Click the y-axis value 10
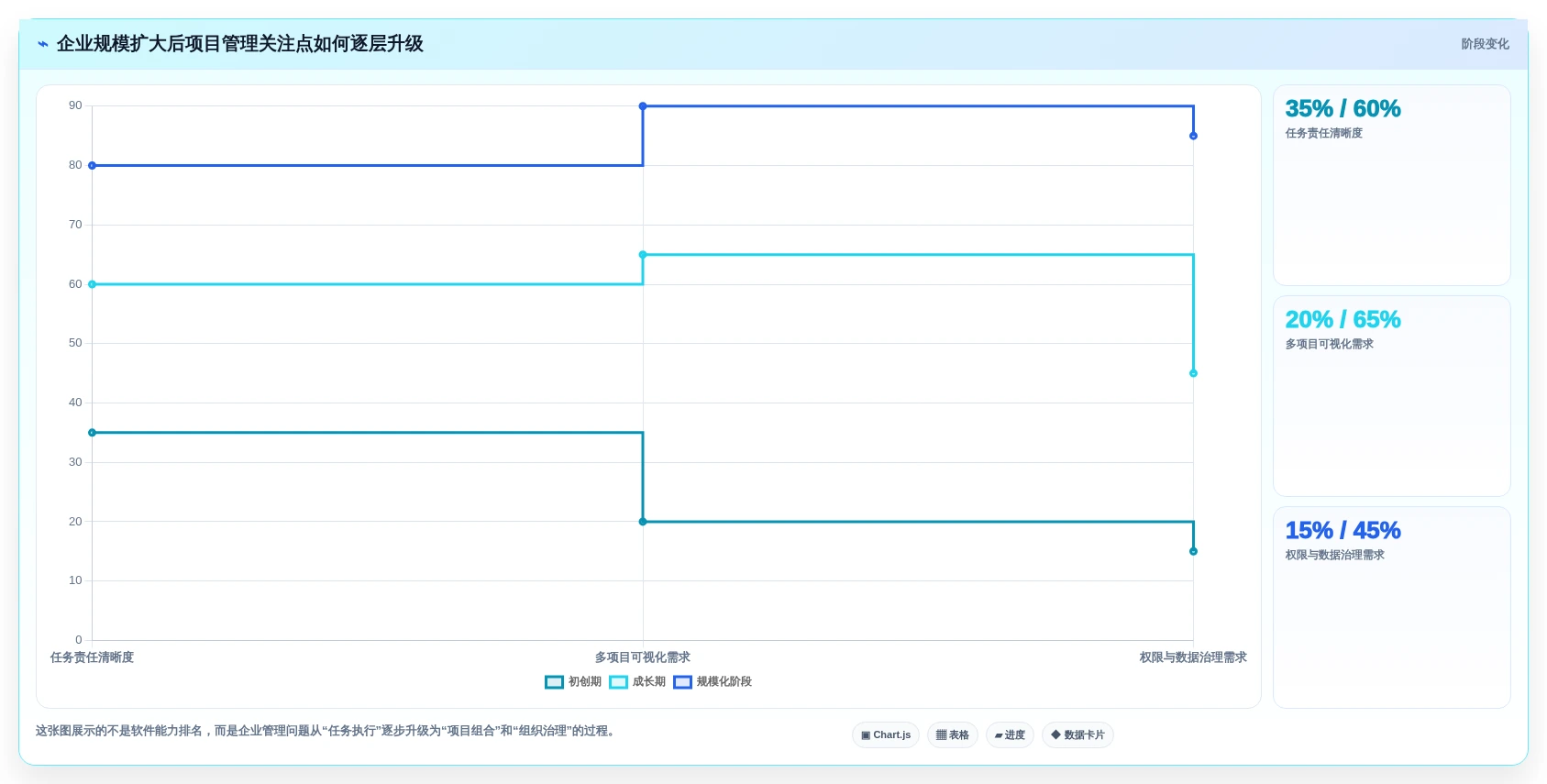1547x784 pixels. point(75,580)
